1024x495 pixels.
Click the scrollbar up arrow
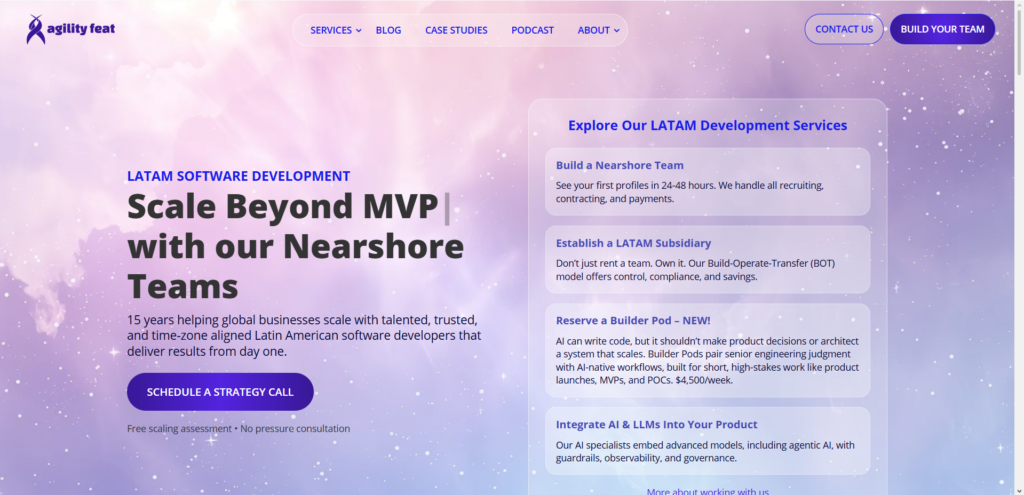(1018, 5)
